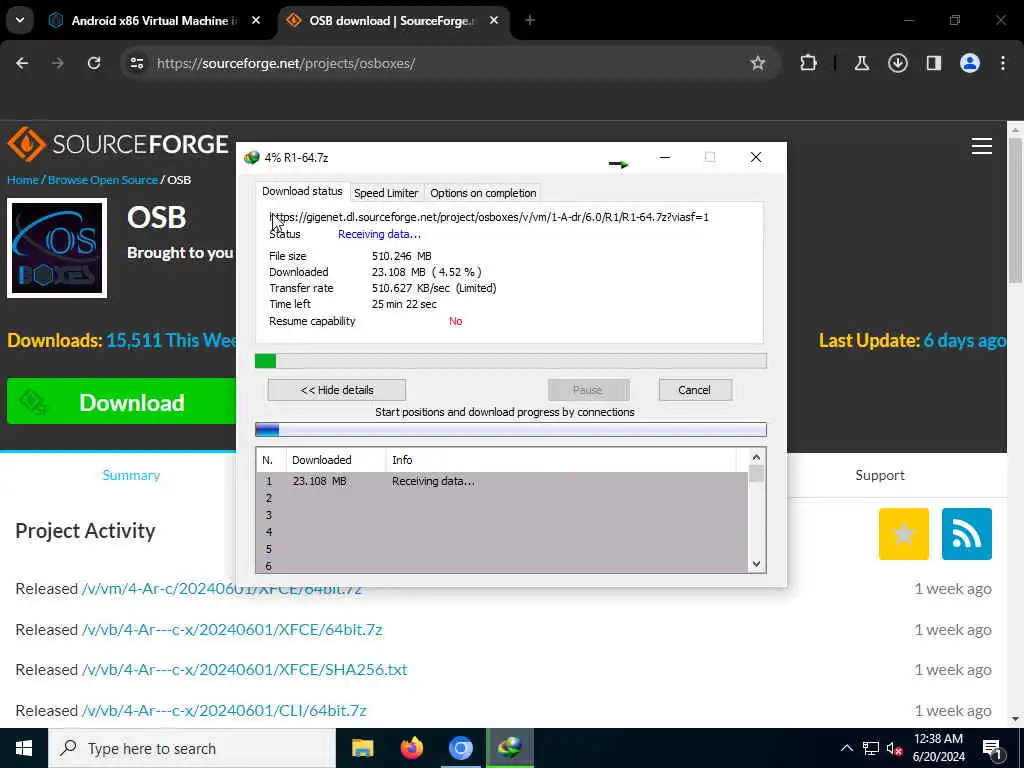Open Chrome three-dot menu

coord(1003,63)
